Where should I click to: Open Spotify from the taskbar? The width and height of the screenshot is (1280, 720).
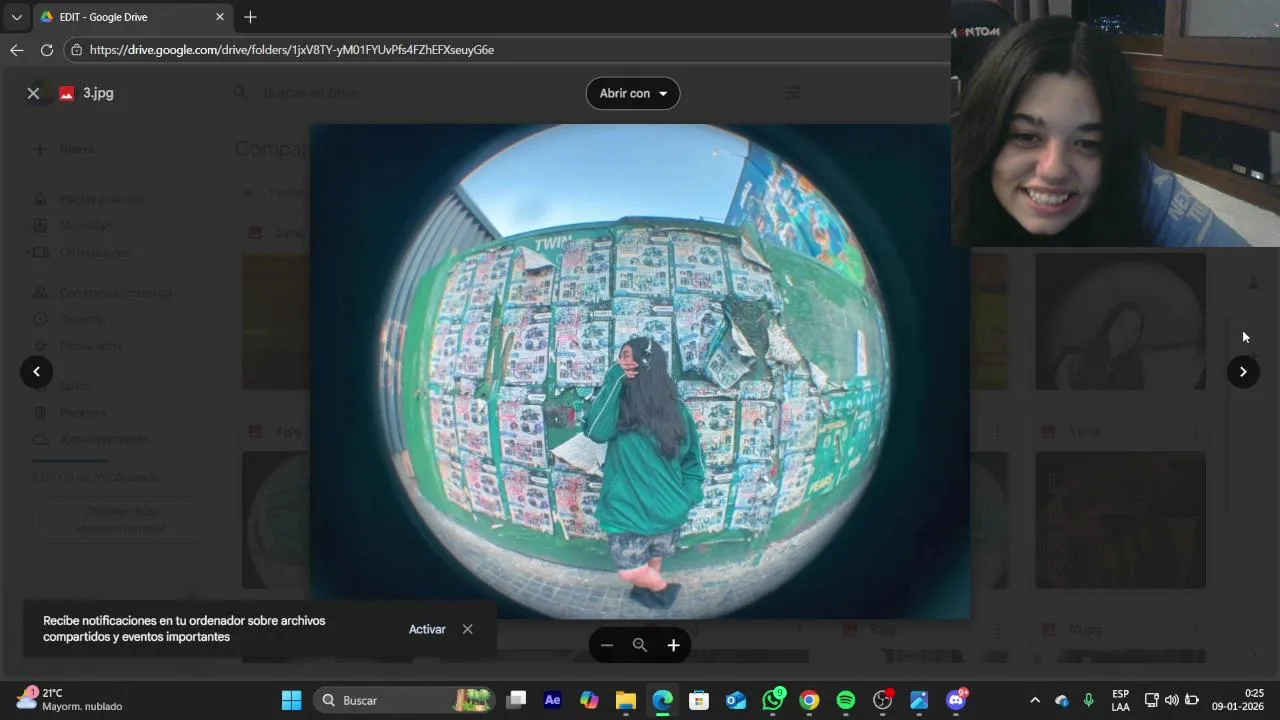(846, 700)
